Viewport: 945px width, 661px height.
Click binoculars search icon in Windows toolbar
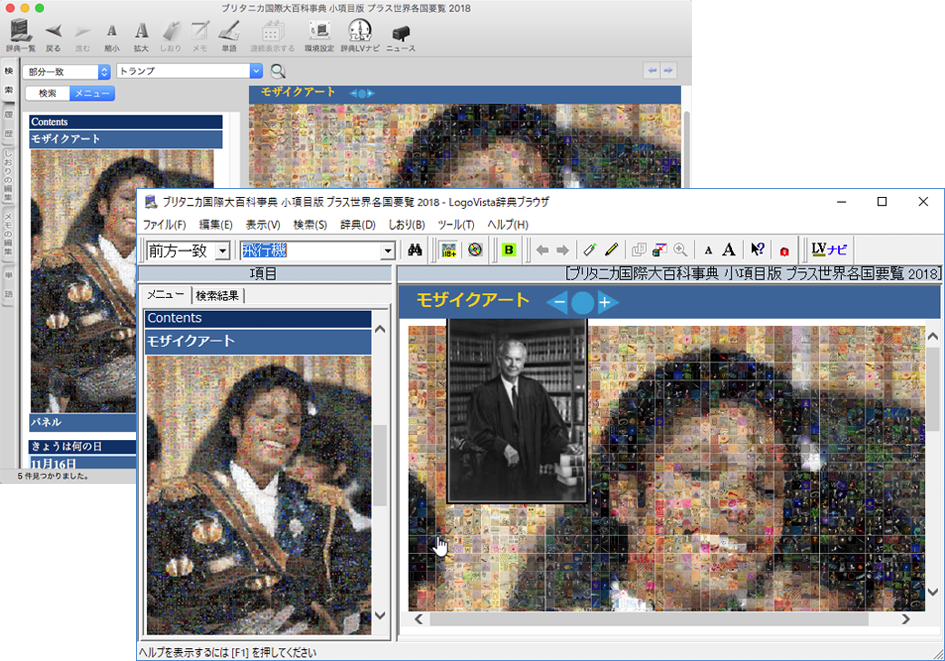click(x=415, y=249)
